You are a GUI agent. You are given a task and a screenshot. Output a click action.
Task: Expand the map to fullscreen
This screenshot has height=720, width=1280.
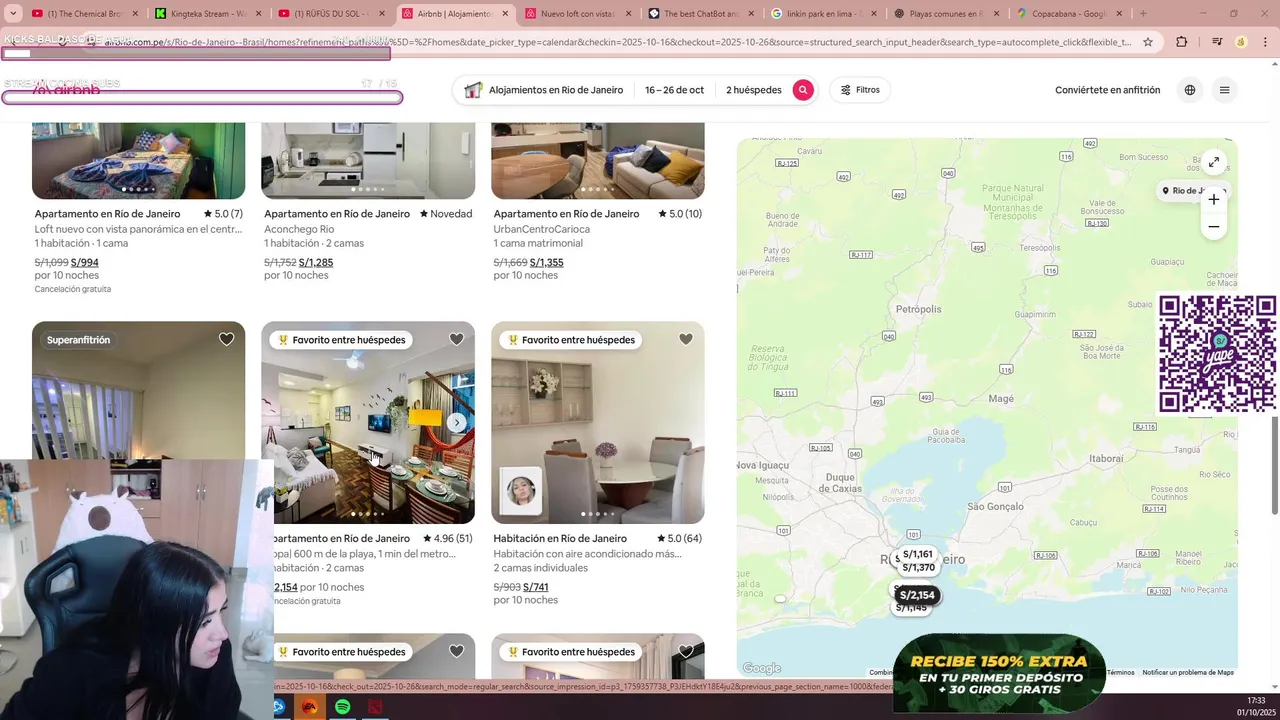(1214, 162)
